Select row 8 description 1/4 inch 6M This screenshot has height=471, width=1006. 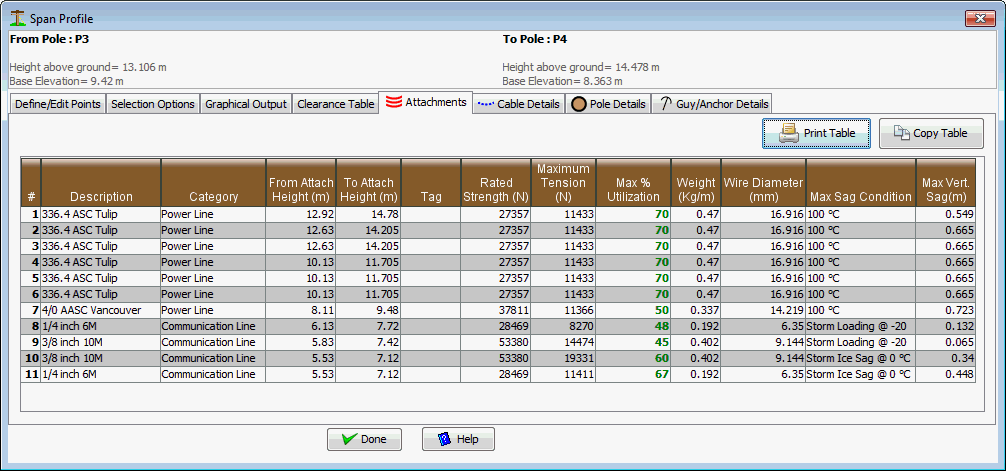point(101,327)
